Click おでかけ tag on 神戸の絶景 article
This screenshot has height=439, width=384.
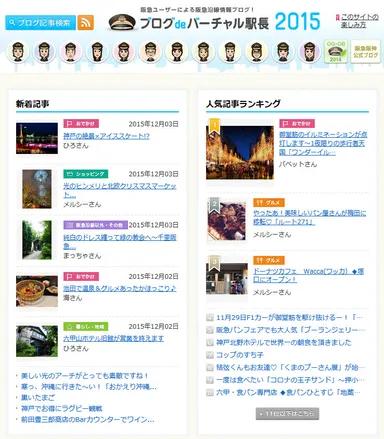[81, 124]
